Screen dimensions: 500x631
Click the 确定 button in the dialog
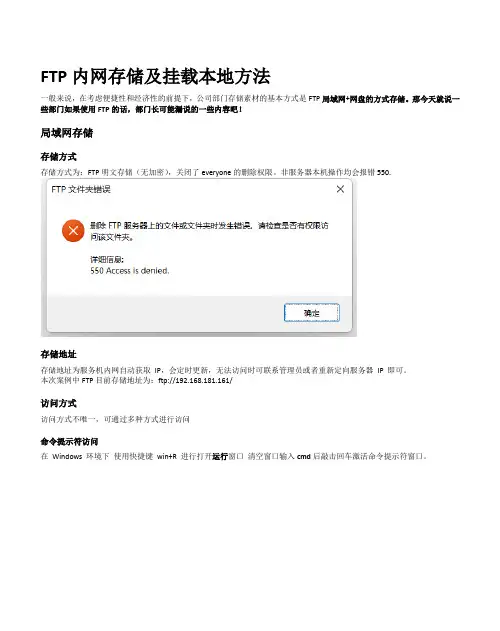(312, 313)
